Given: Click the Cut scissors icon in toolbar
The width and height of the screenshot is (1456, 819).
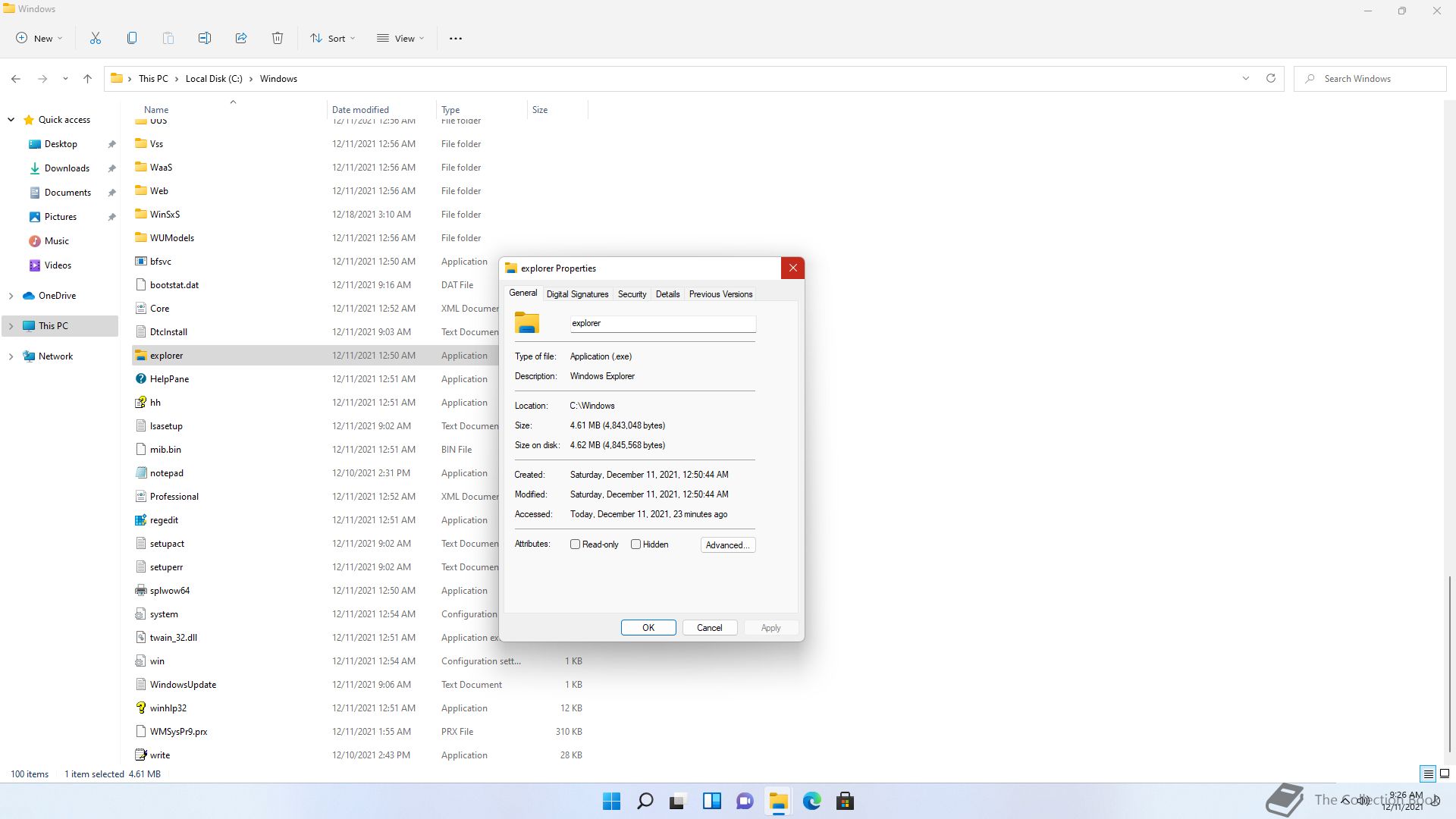Looking at the screenshot, I should [x=96, y=38].
